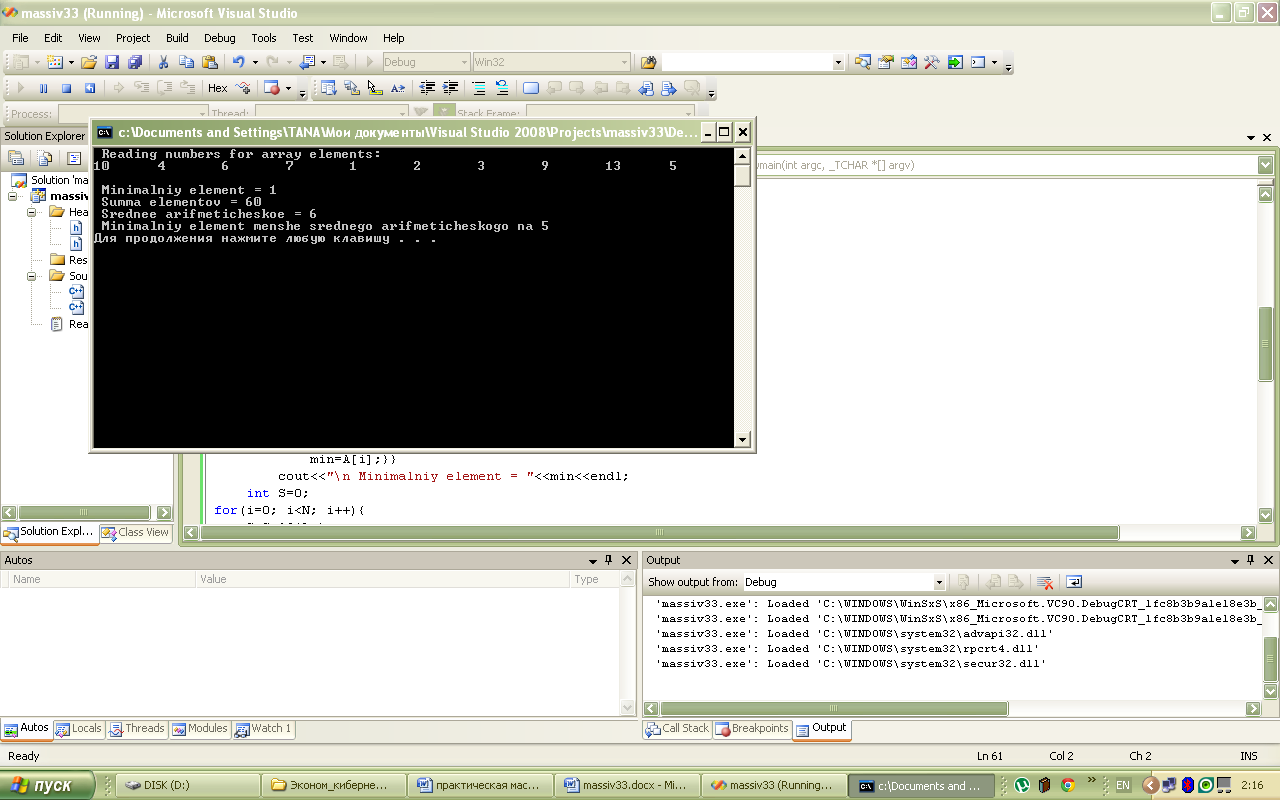The width and height of the screenshot is (1280, 800).
Task: Decrease line indent toolbar icon
Action: point(427,88)
